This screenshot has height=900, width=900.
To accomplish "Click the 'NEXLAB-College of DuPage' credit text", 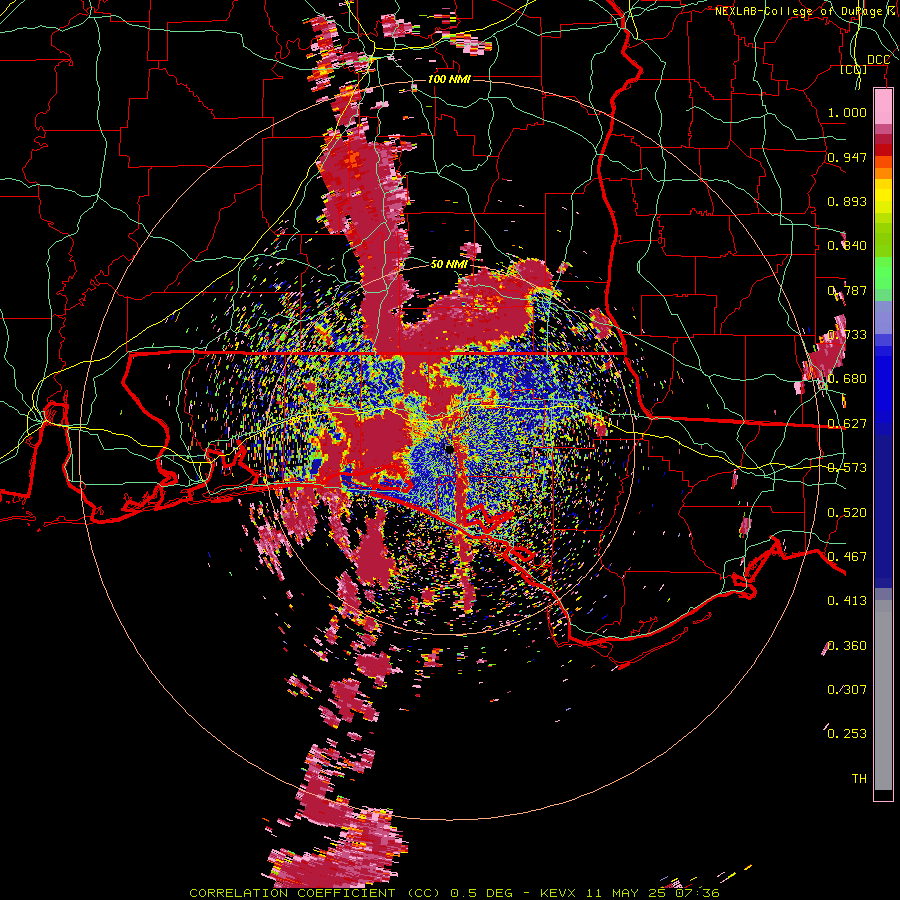I will point(799,11).
